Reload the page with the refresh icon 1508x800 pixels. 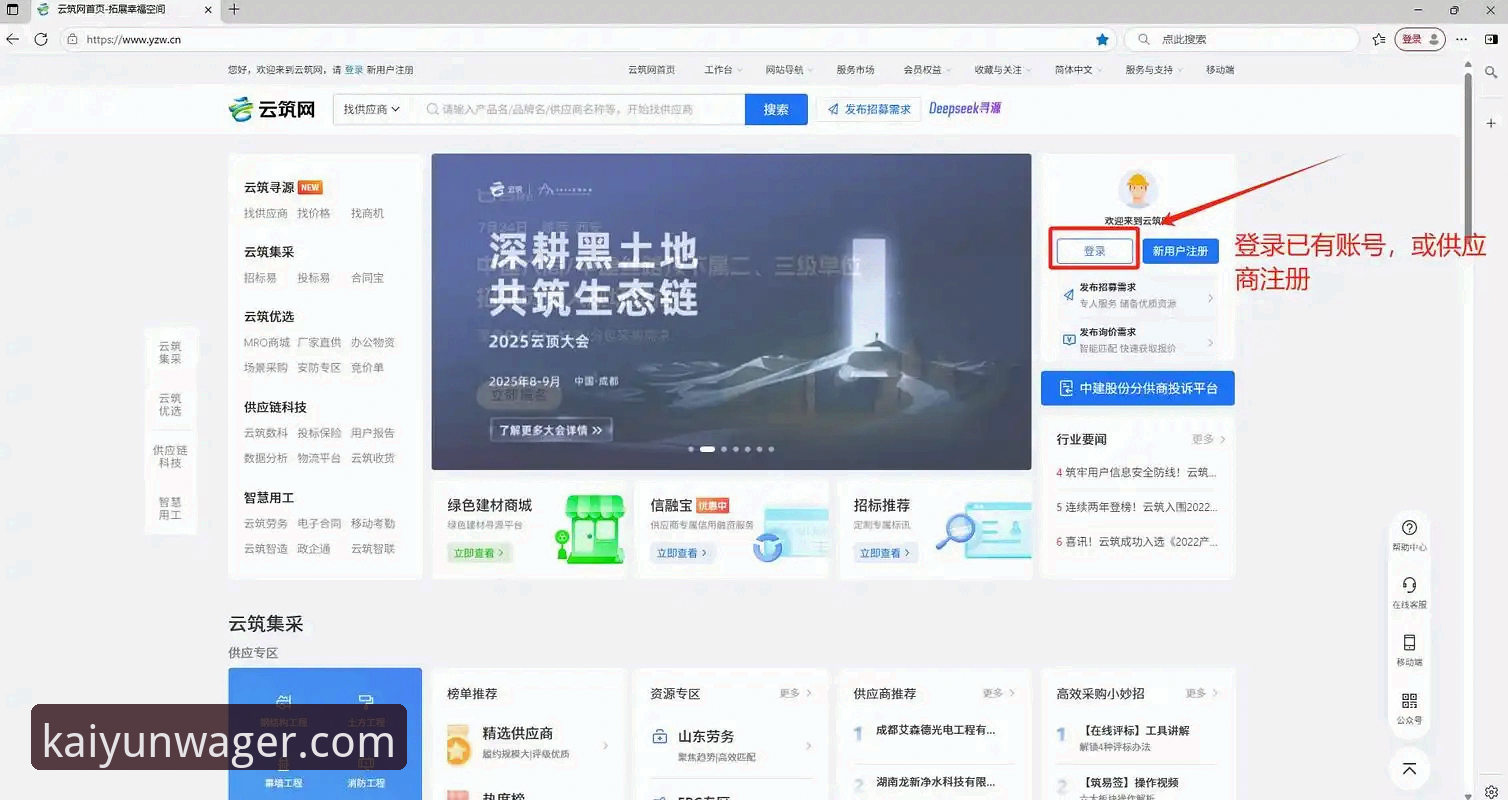pyautogui.click(x=41, y=39)
